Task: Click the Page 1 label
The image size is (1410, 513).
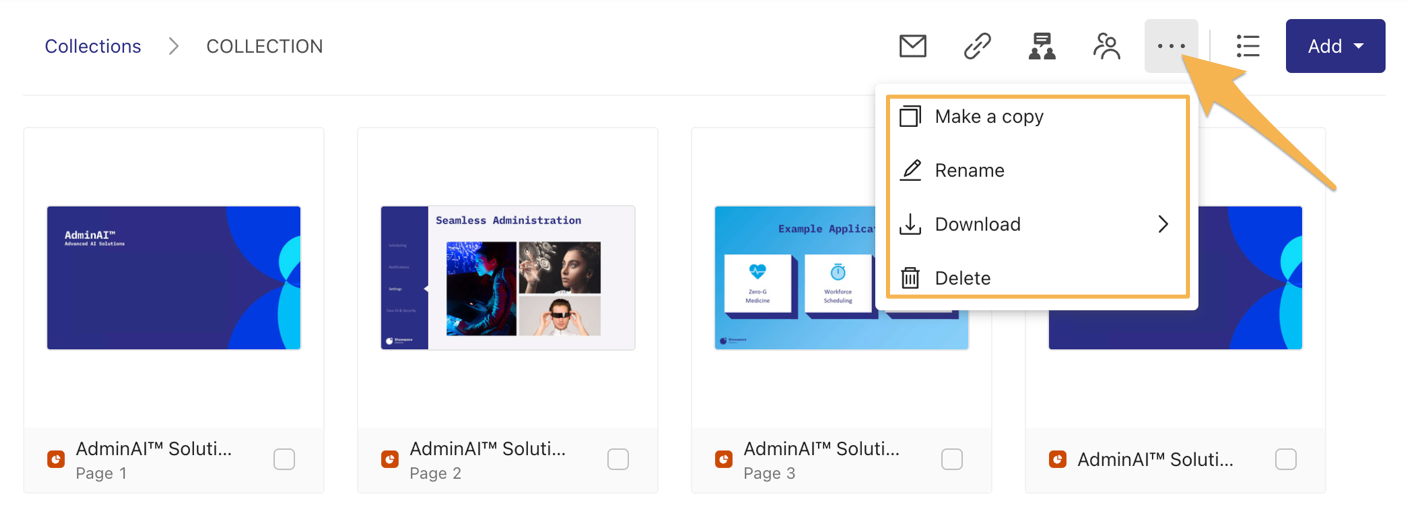Action: (101, 473)
